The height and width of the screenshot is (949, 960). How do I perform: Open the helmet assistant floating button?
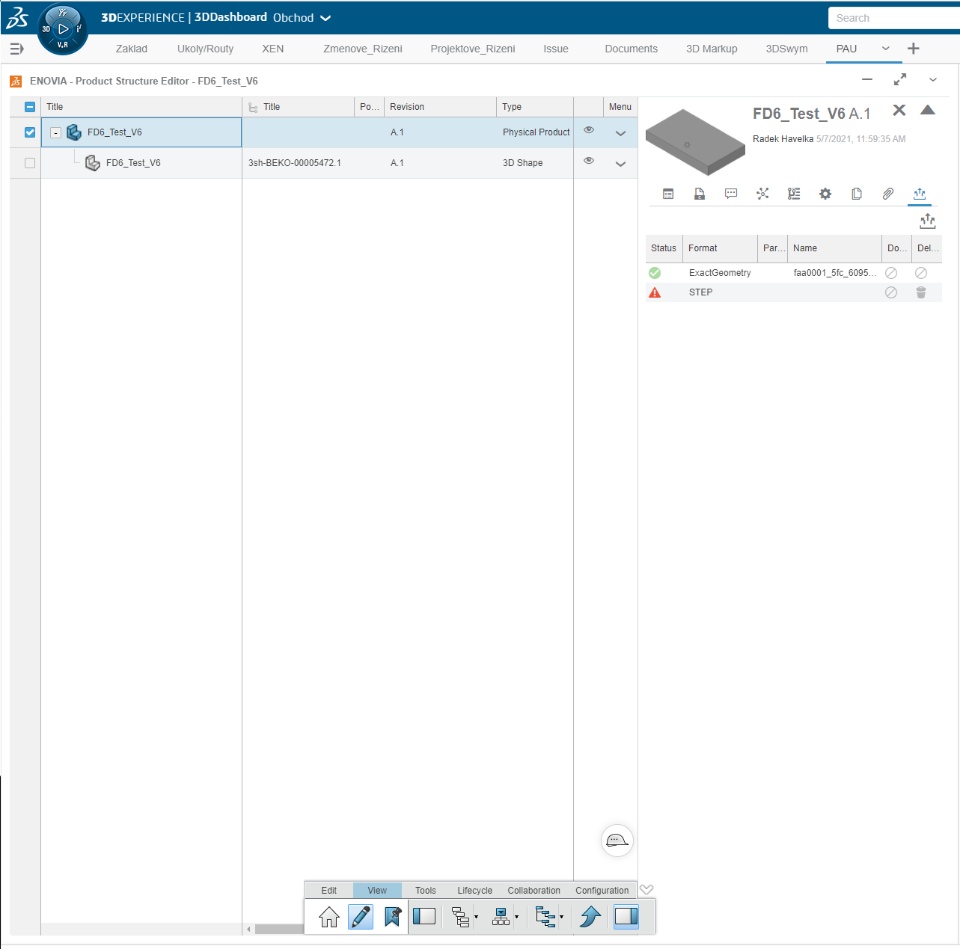(x=617, y=841)
